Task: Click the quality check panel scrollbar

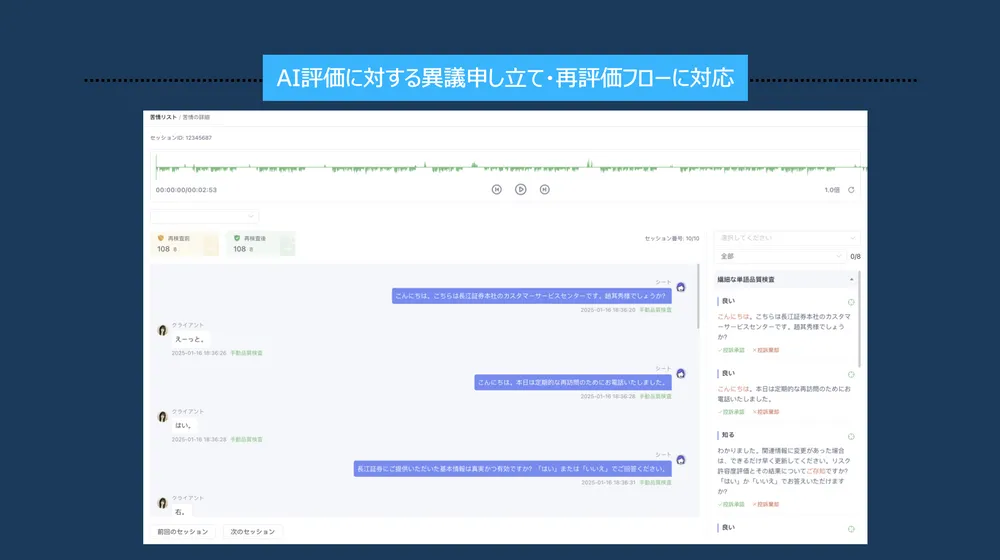Action: 859,319
